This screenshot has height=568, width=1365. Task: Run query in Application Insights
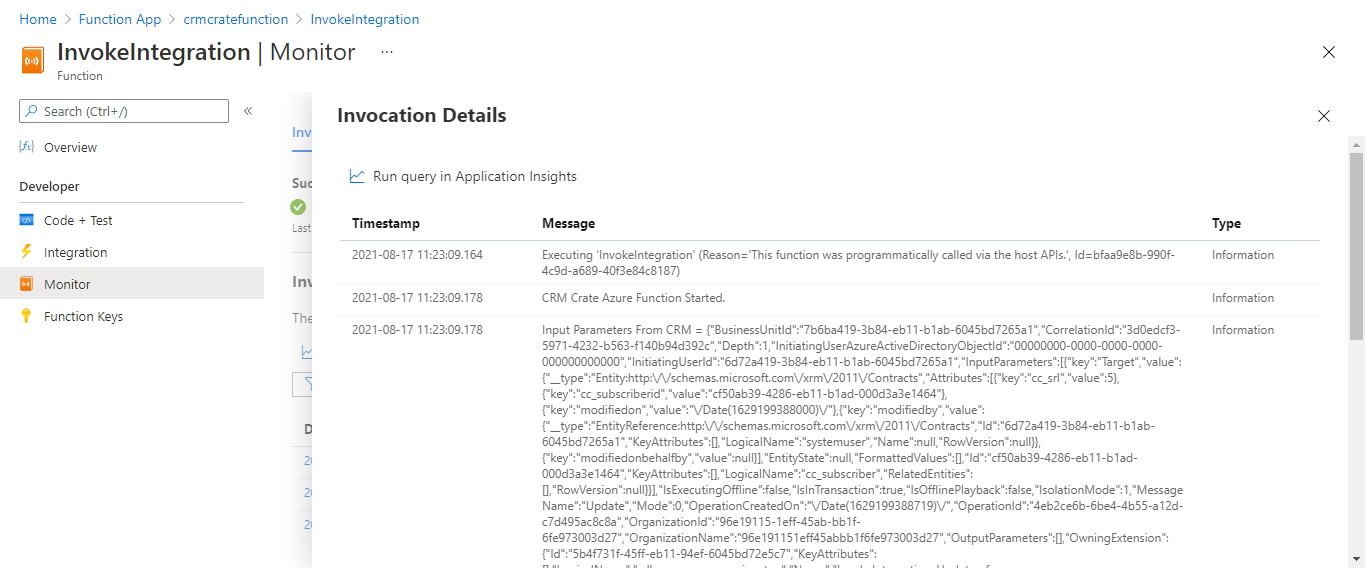tap(474, 176)
